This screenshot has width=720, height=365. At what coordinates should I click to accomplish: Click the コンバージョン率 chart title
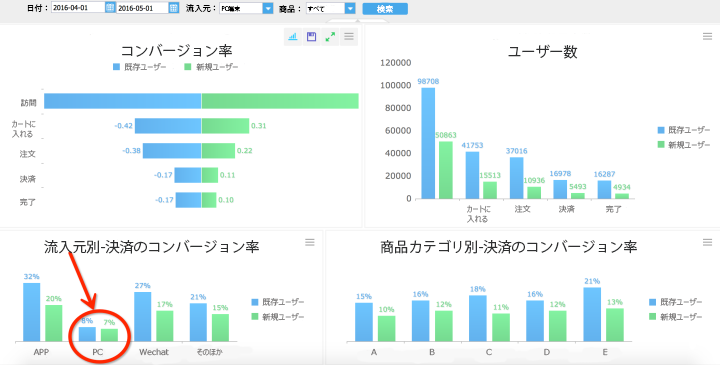[x=176, y=51]
